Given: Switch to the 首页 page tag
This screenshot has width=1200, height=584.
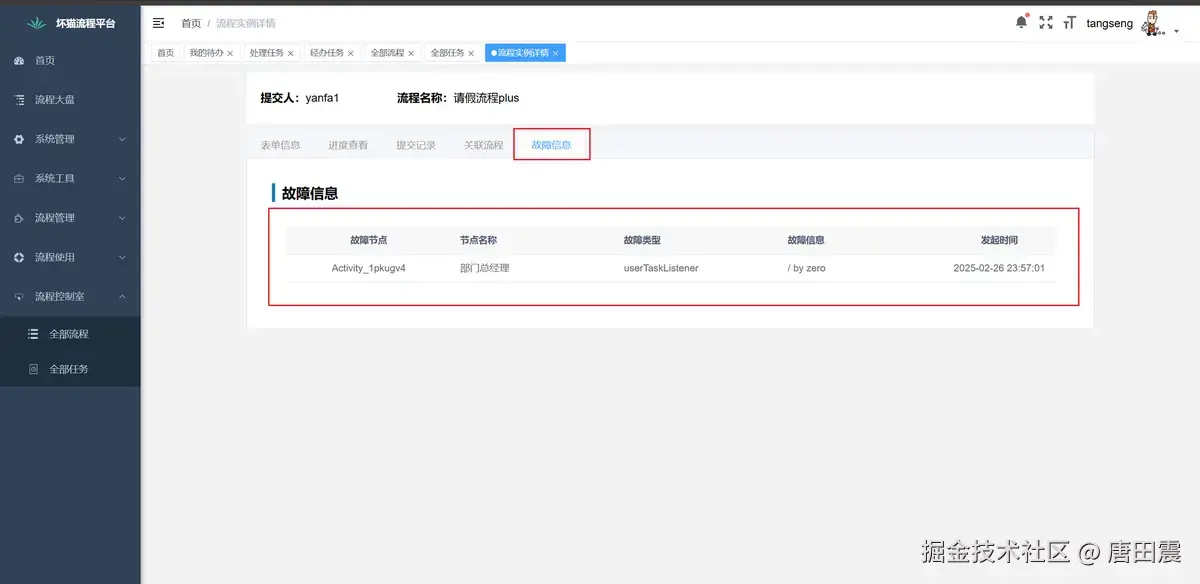Looking at the screenshot, I should pos(165,53).
